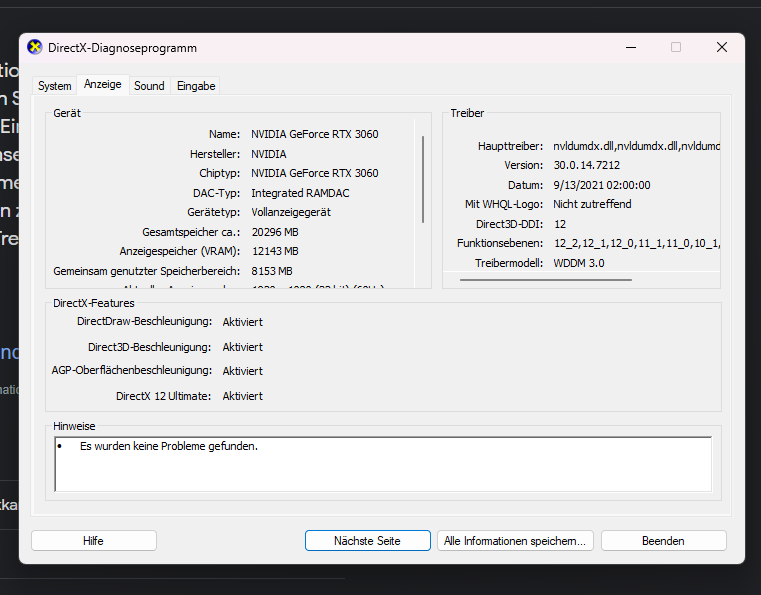Minimize the DirectX diagnostic window
Image resolution: width=761 pixels, height=595 pixels.
[631, 48]
